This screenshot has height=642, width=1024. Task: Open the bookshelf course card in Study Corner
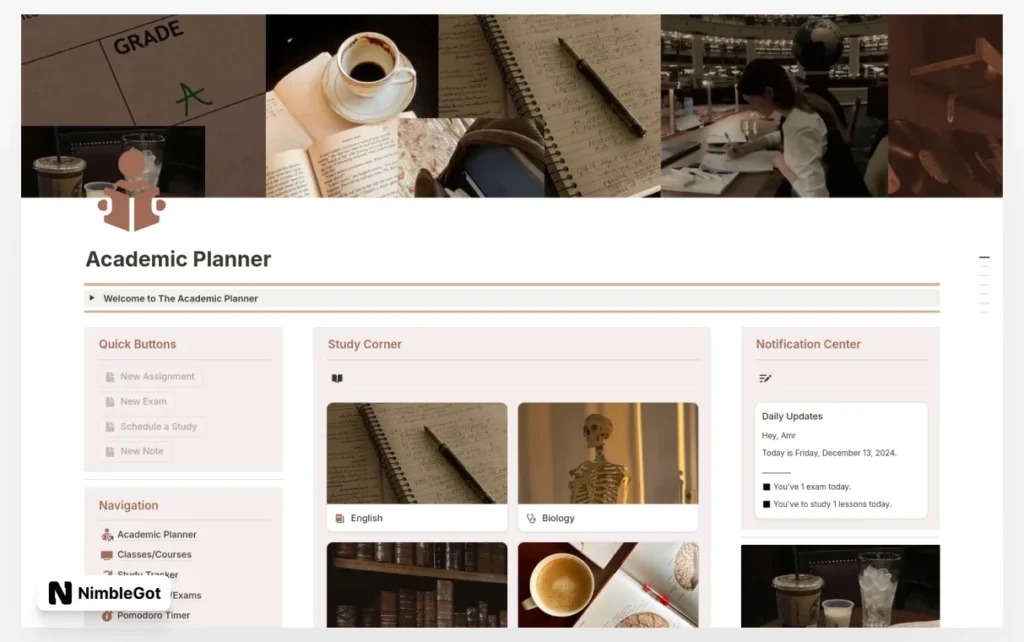(417, 585)
